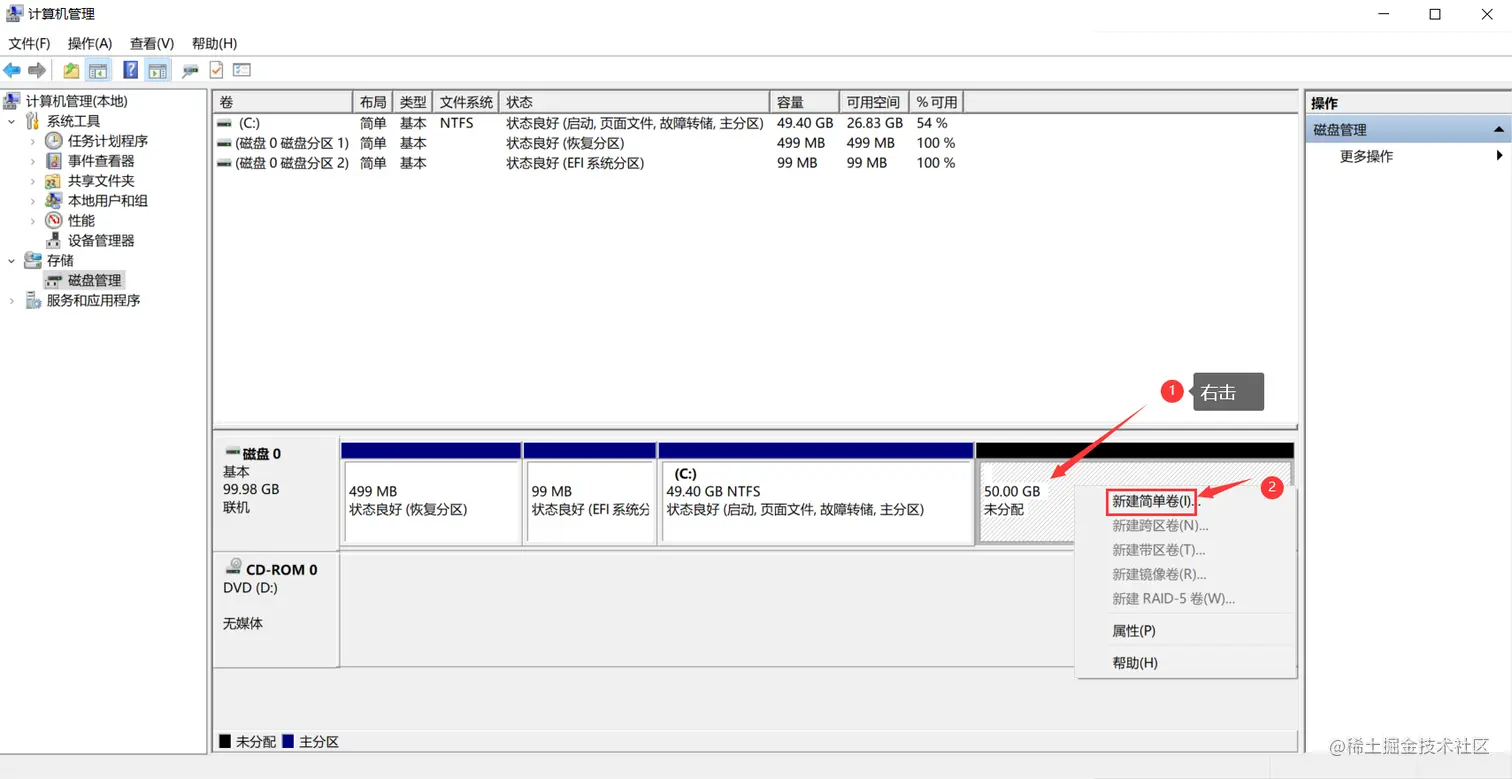Sort by the 容量 column header

click(804, 102)
